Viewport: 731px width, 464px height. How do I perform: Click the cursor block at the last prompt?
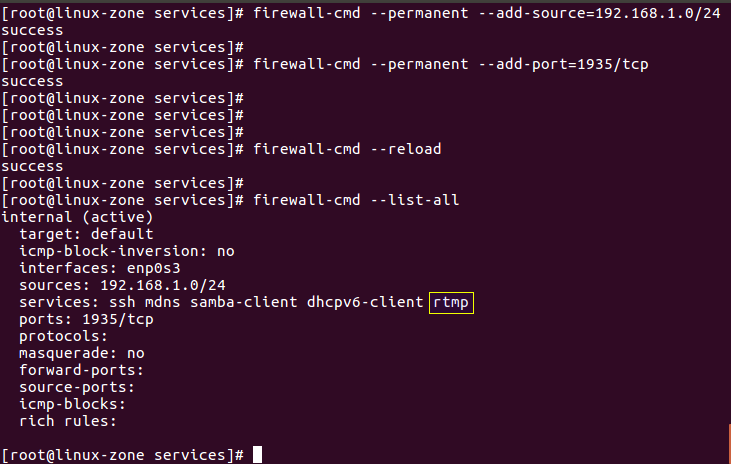(258, 454)
